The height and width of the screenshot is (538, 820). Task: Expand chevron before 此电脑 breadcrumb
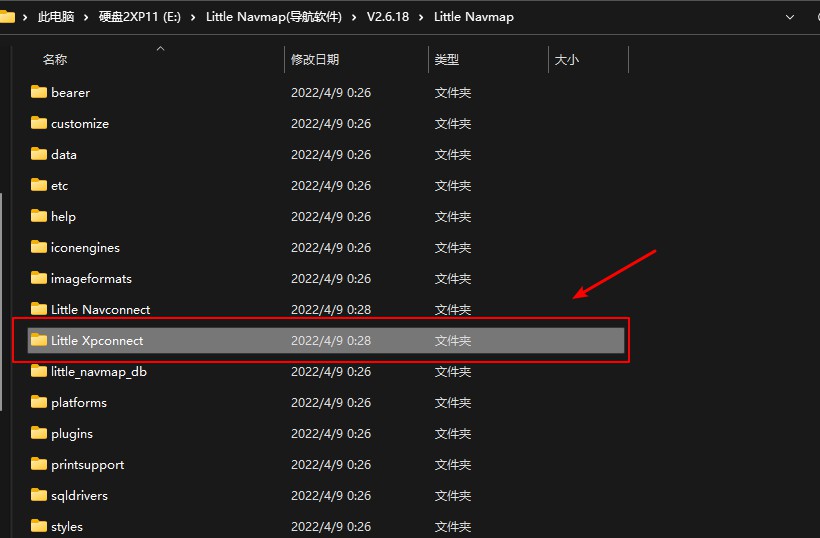[25, 17]
